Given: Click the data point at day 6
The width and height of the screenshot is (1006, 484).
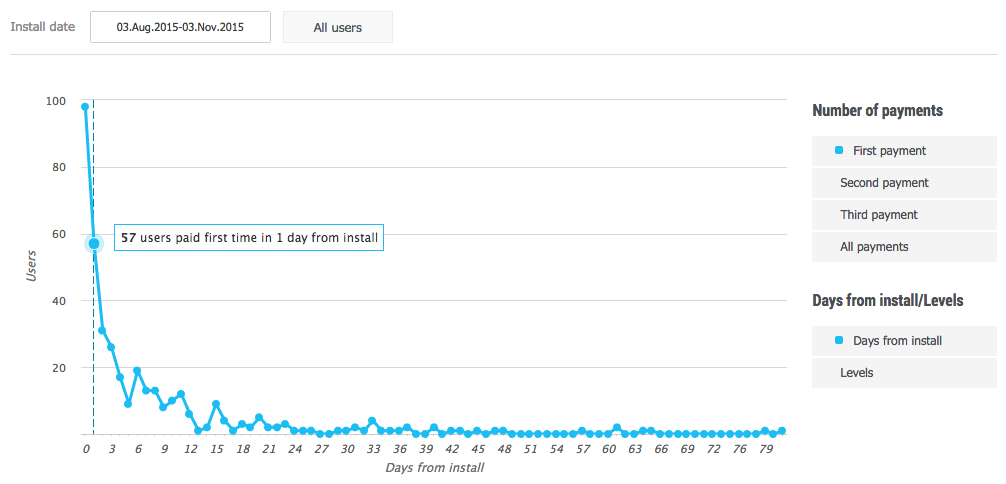Looking at the screenshot, I should [x=137, y=371].
